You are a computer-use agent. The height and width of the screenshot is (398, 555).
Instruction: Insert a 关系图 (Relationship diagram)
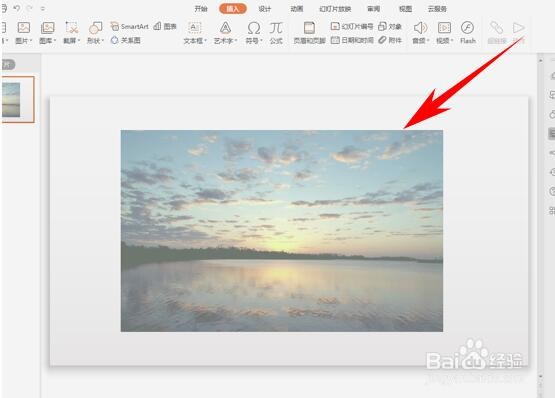(126, 40)
